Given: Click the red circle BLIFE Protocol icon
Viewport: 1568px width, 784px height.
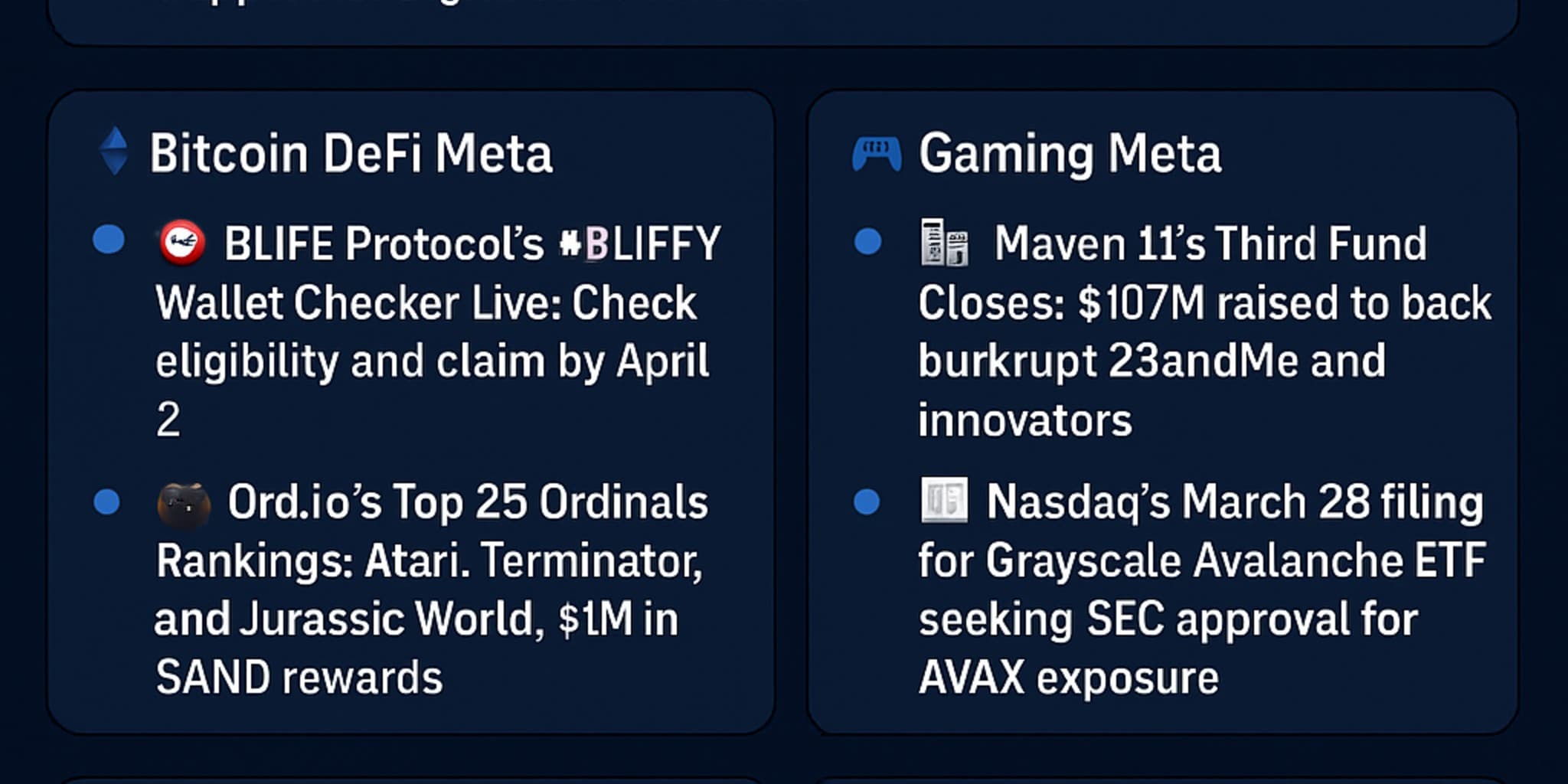Looking at the screenshot, I should point(181,243).
